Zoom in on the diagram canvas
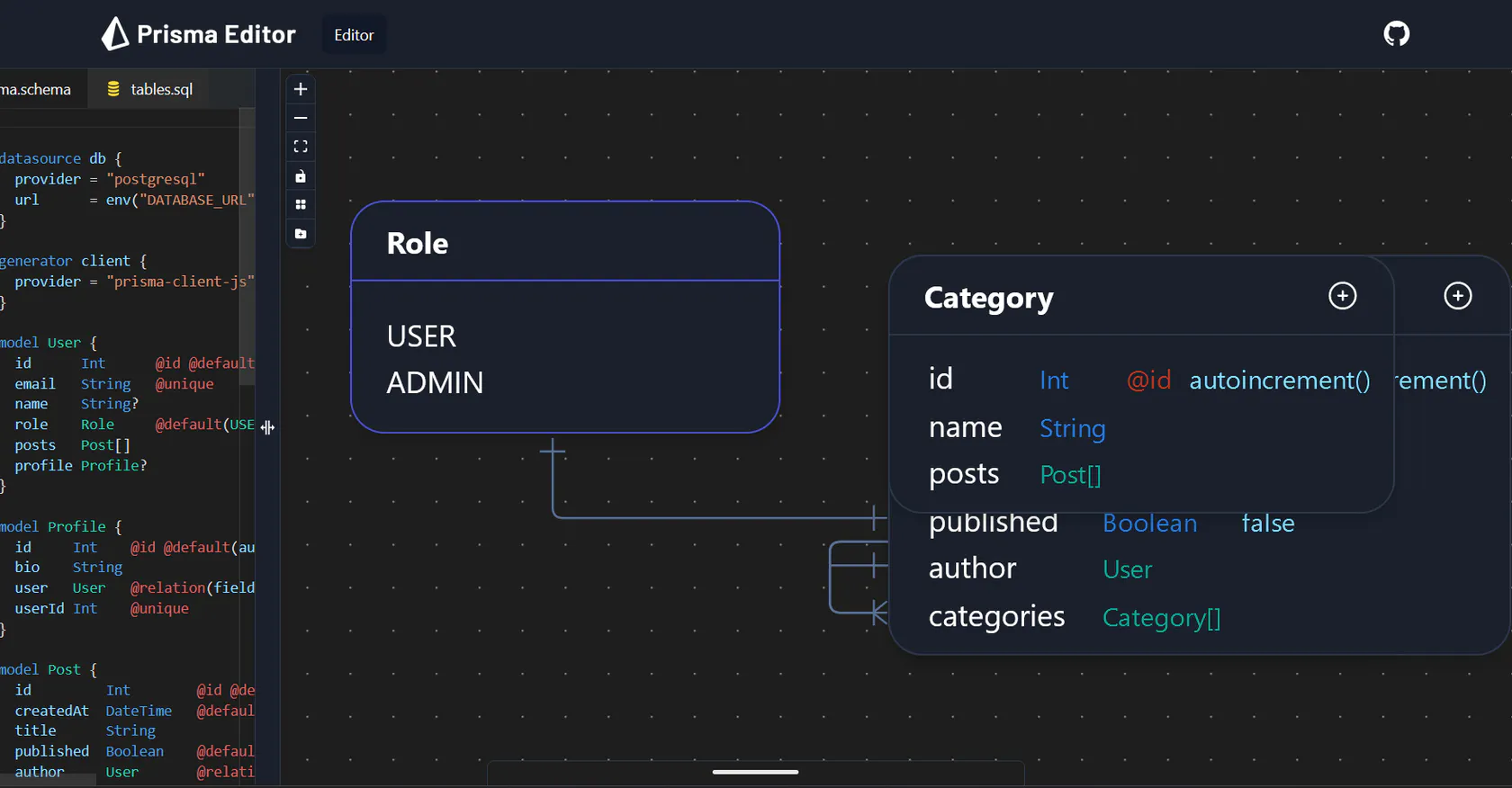The width and height of the screenshot is (1512, 788). pos(301,89)
